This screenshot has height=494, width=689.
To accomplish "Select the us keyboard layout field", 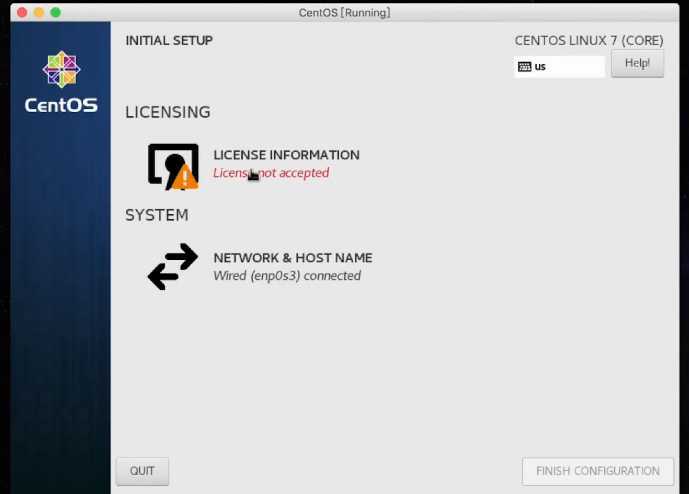I will (x=559, y=67).
